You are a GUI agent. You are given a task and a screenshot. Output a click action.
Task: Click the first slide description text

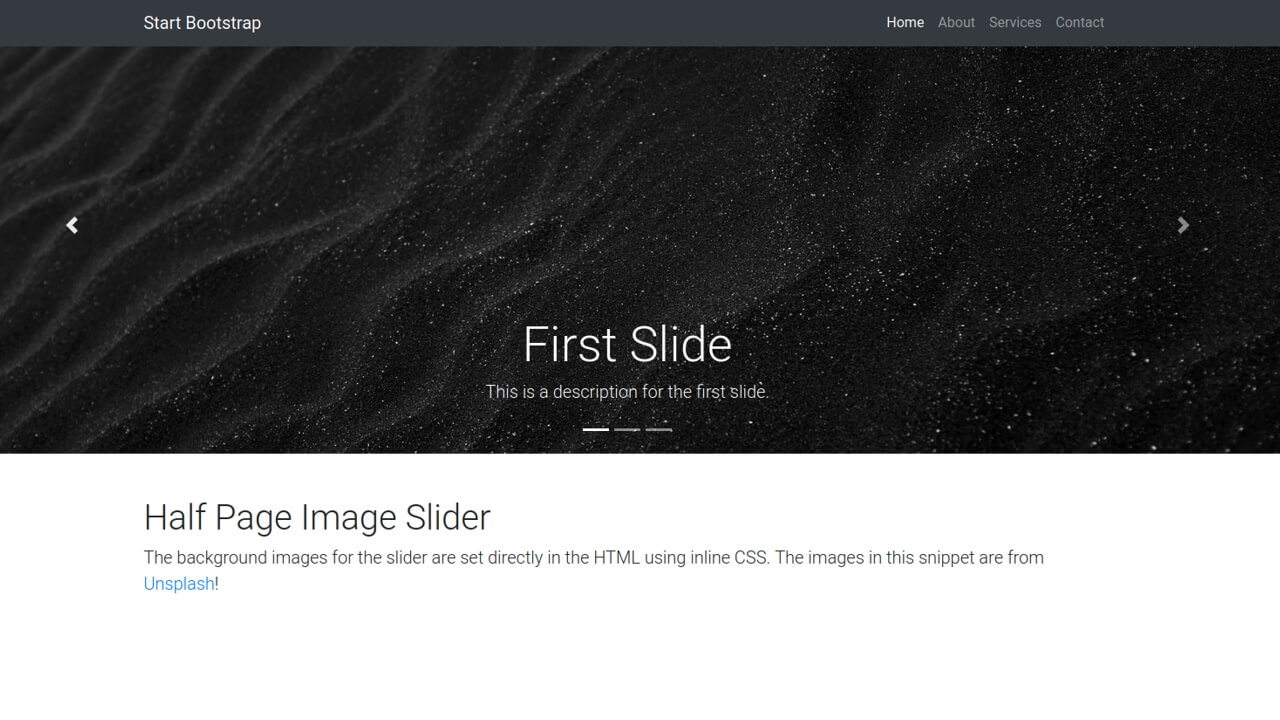627,391
